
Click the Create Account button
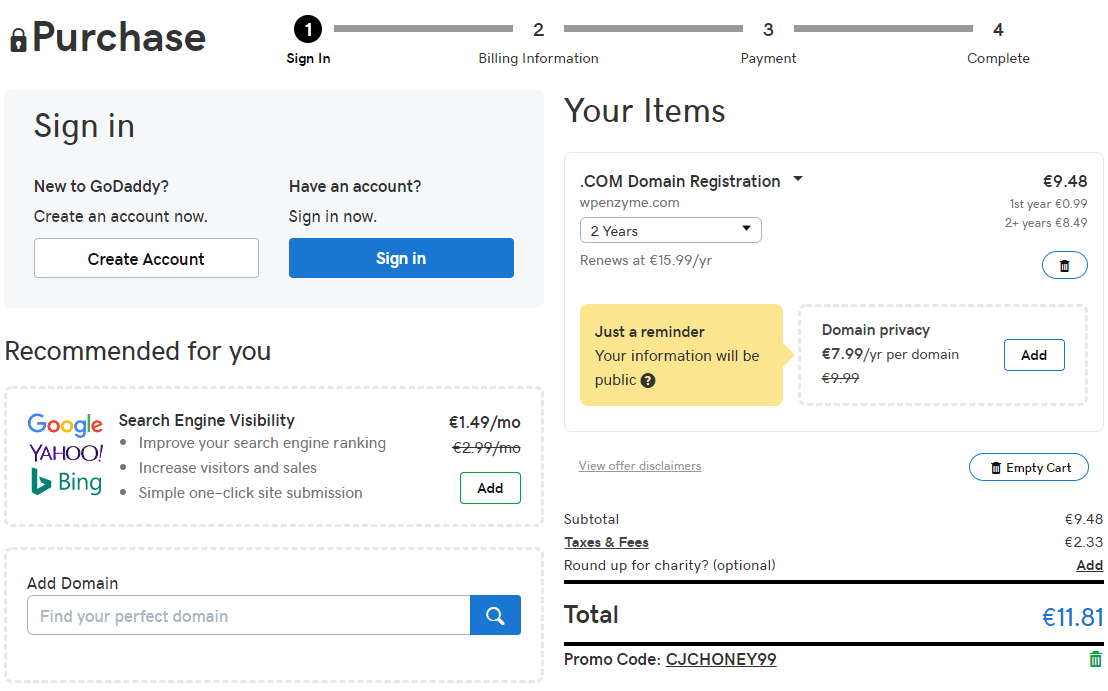click(146, 259)
